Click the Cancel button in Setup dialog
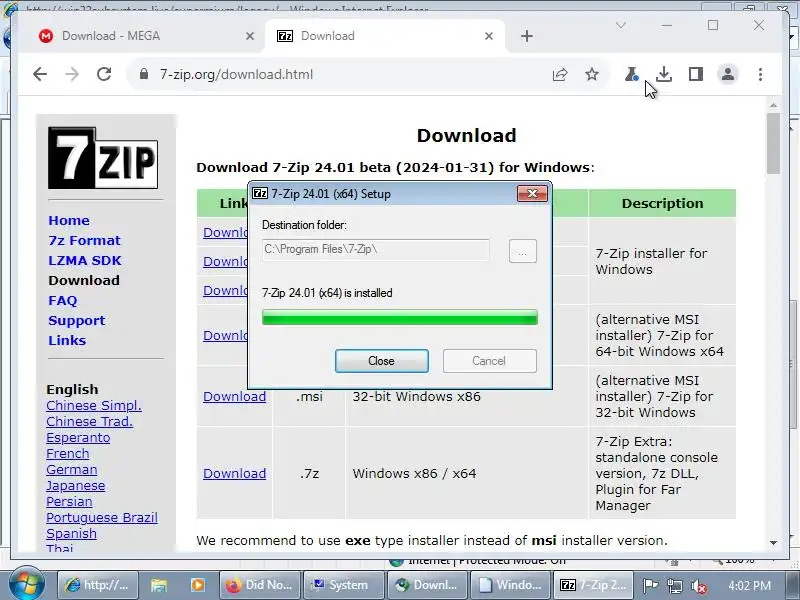800x600 pixels. point(489,361)
